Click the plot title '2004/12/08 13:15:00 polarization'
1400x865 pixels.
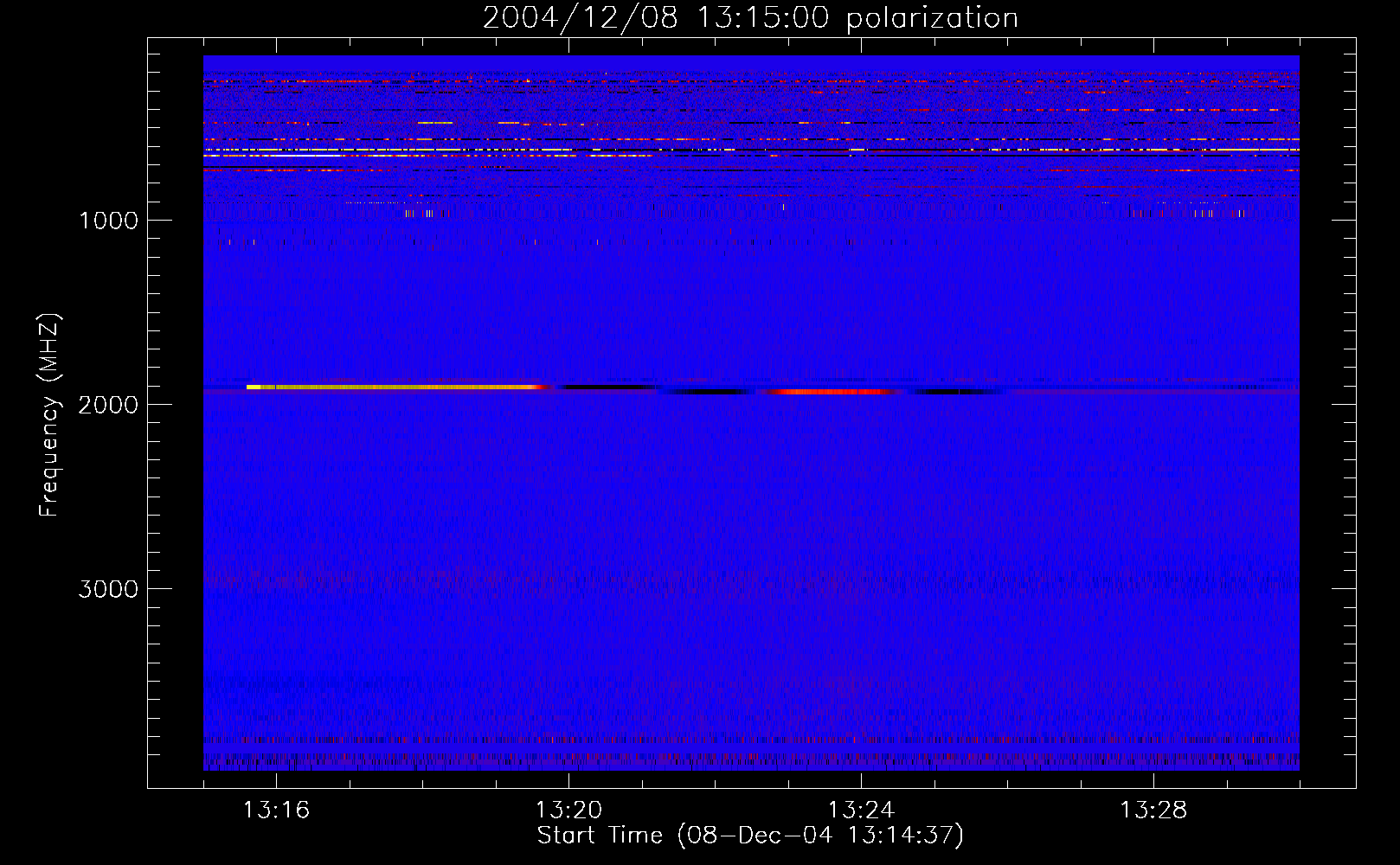(750, 17)
